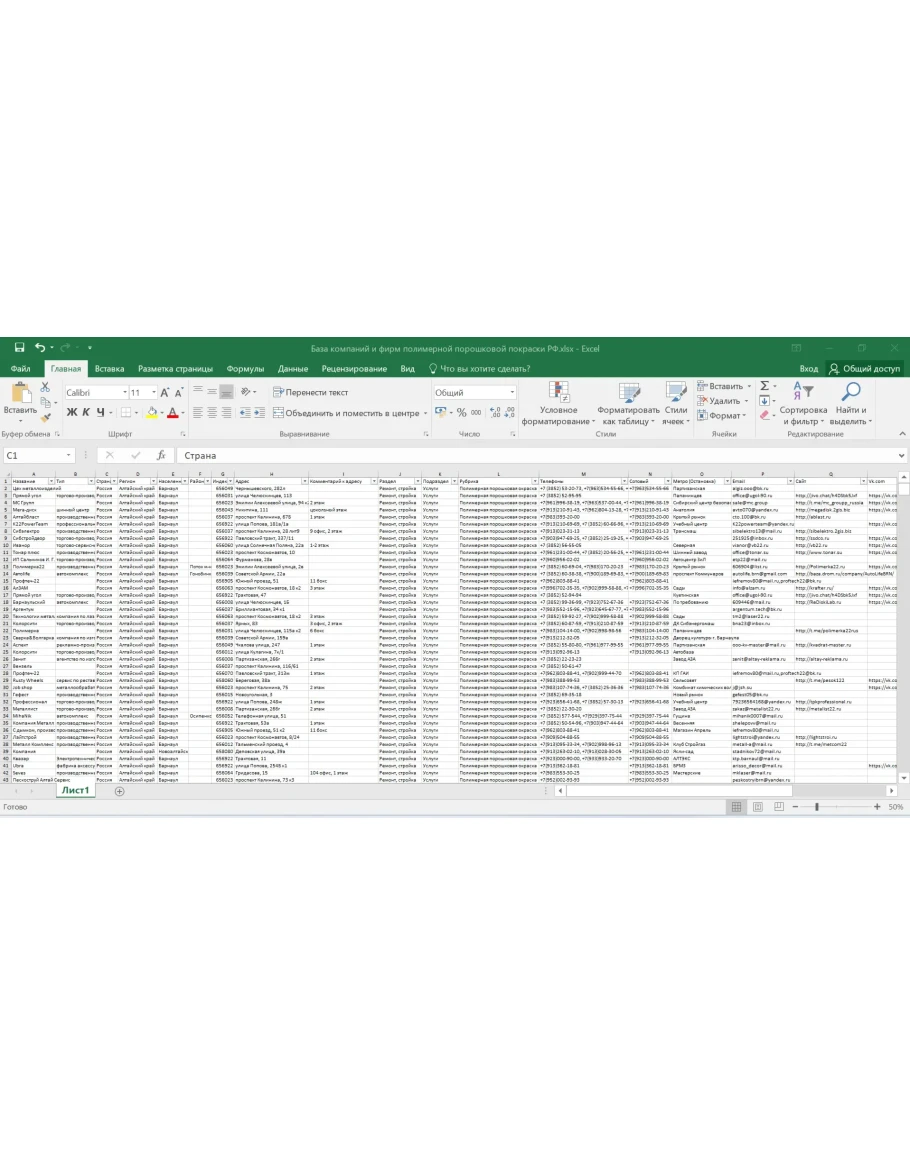Activate the Format Painter brush

pos(46,417)
